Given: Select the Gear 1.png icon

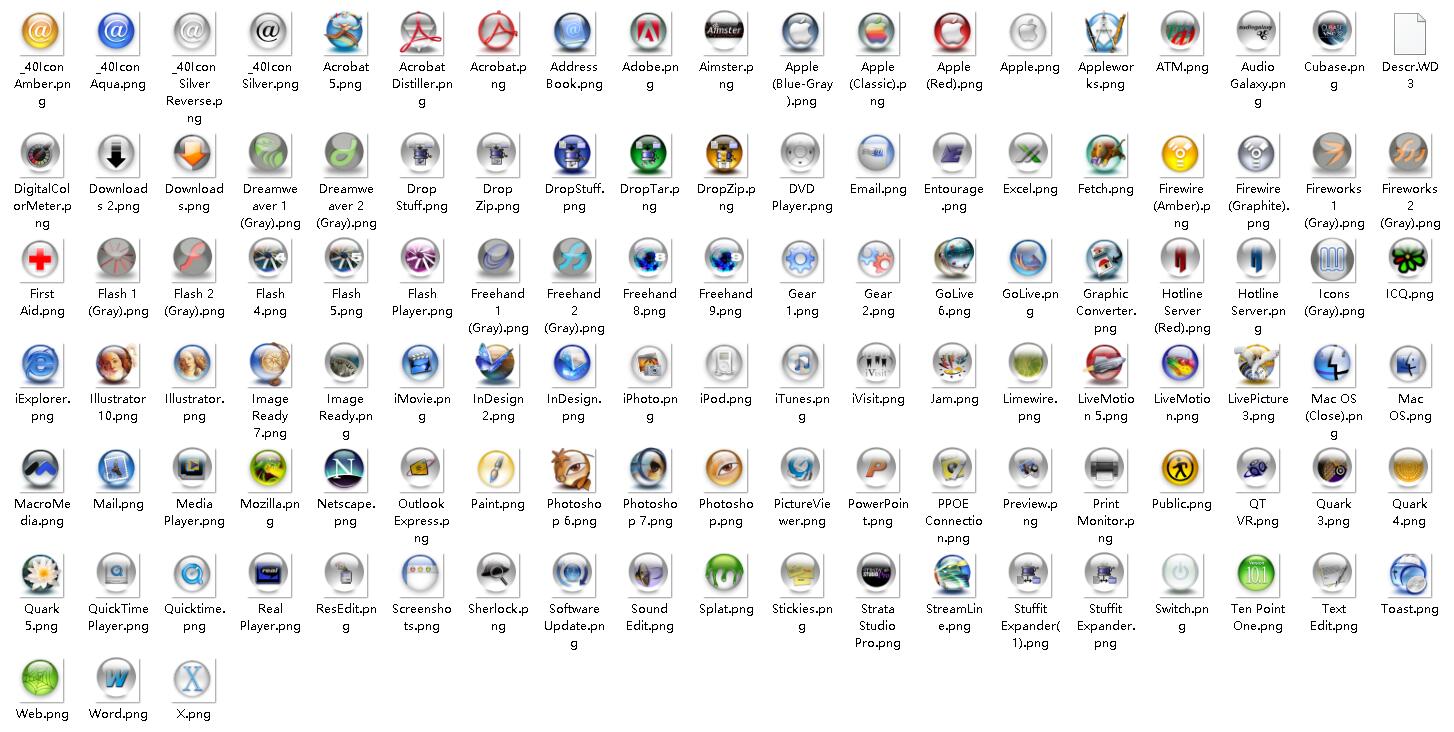Looking at the screenshot, I should coord(801,259).
